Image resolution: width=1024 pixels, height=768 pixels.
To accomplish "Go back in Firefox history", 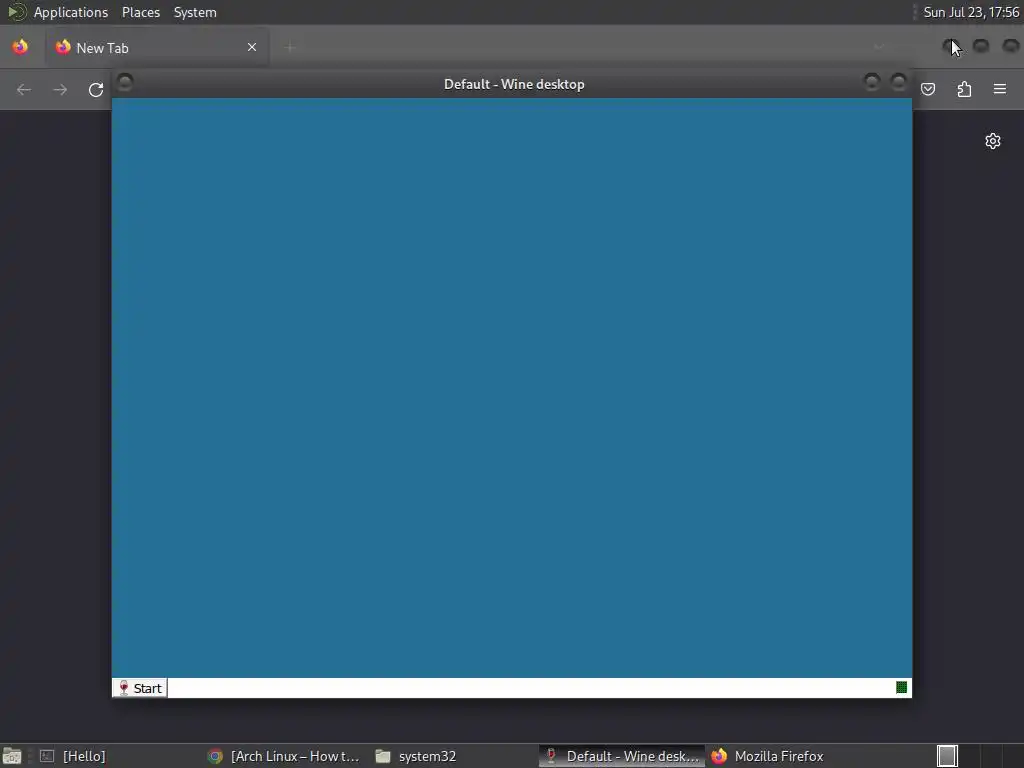I will coord(24,89).
